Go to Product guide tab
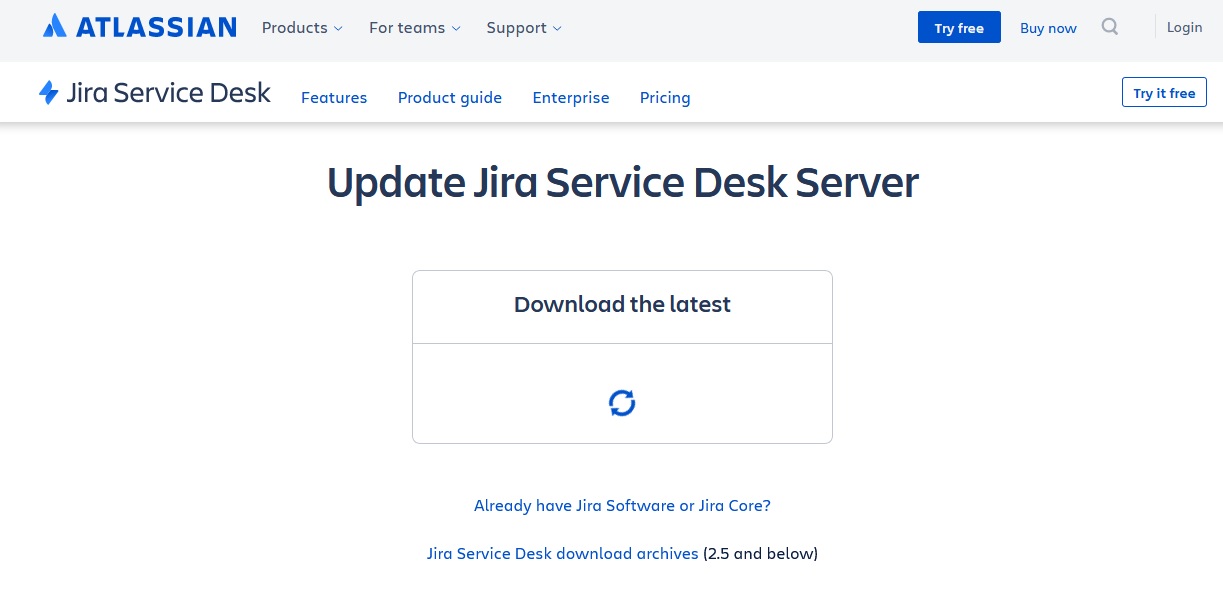Screen dimensions: 1223x593 click(450, 97)
